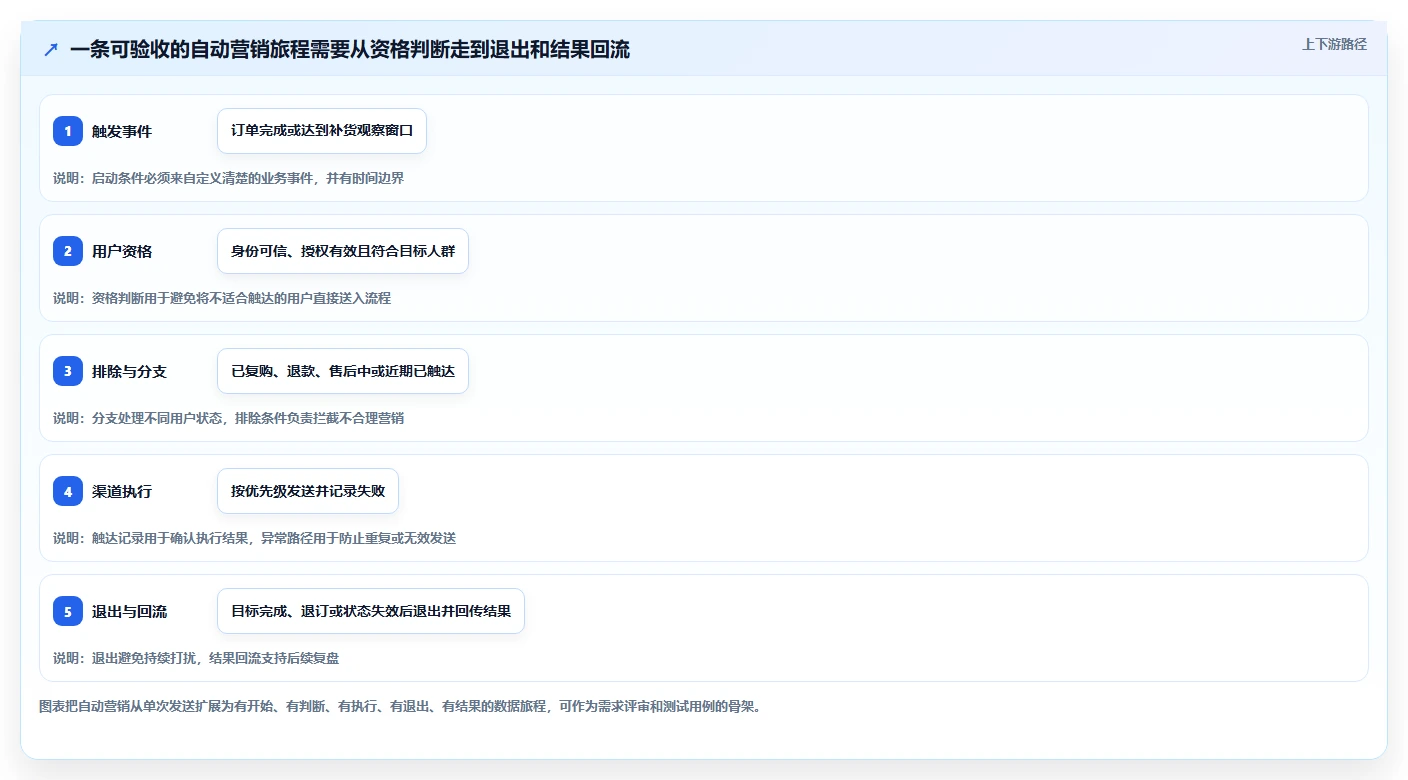This screenshot has height=780, width=1408.
Task: Click the 订单完成或达到补货观察窗口 chip
Action: pos(322,131)
